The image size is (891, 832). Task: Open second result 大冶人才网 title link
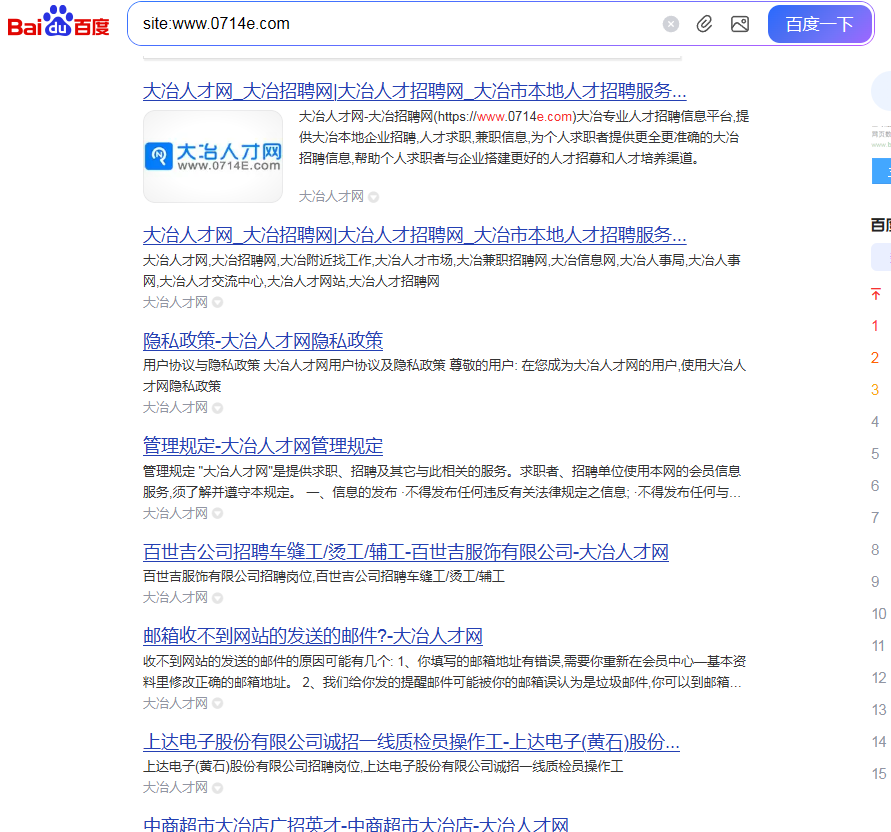coord(414,235)
